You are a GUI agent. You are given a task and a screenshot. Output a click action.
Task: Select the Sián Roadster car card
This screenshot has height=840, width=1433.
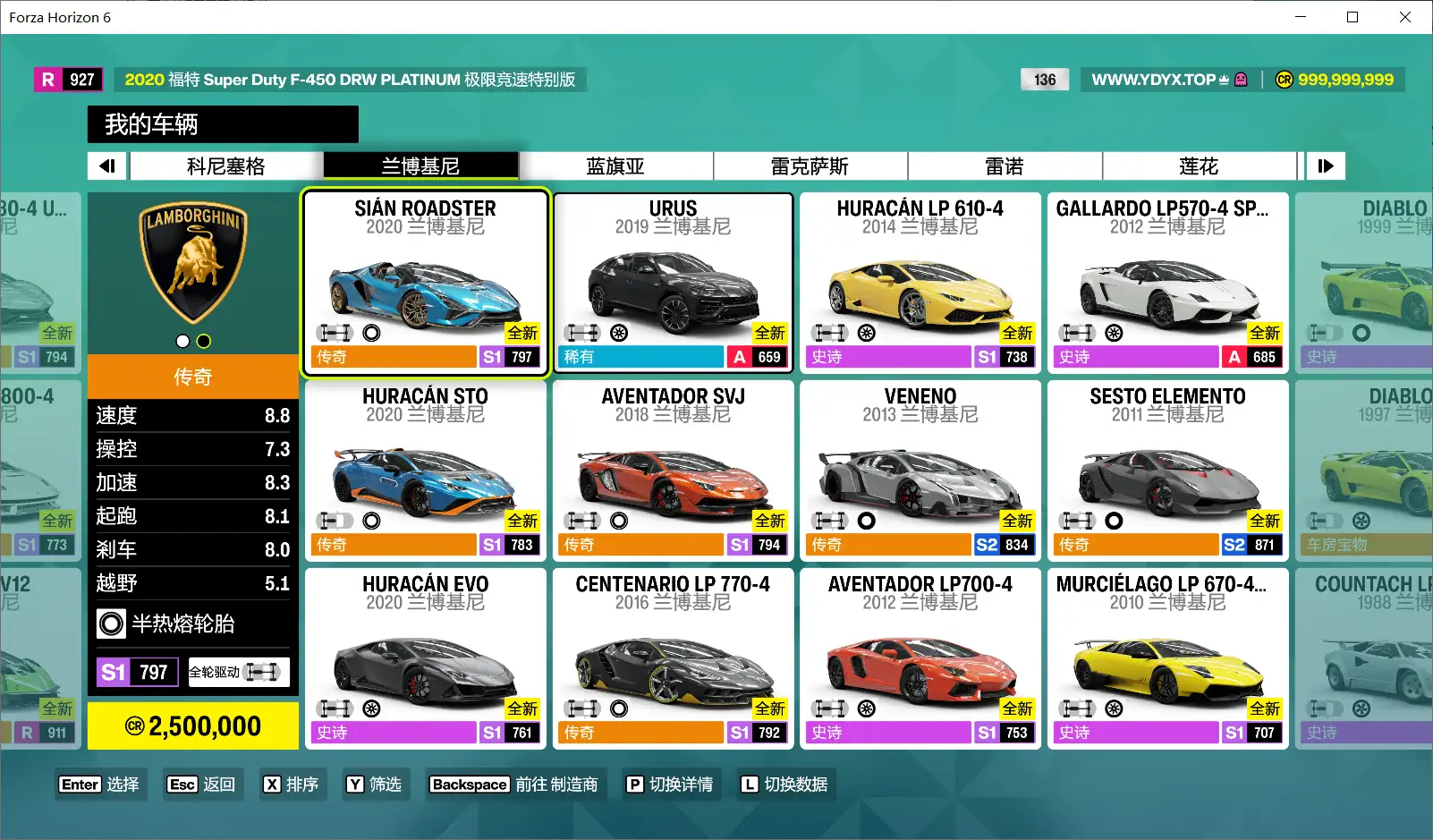[x=425, y=283]
